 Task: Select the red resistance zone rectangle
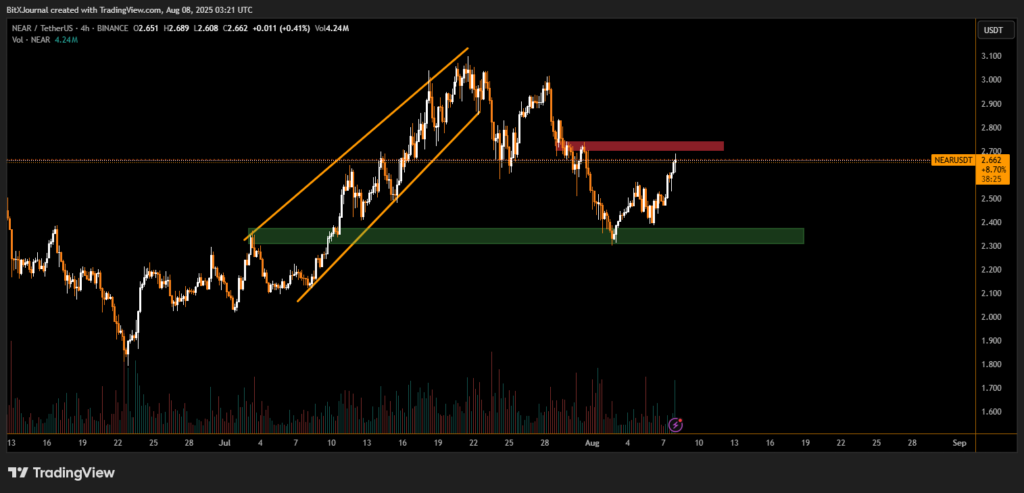click(646, 147)
